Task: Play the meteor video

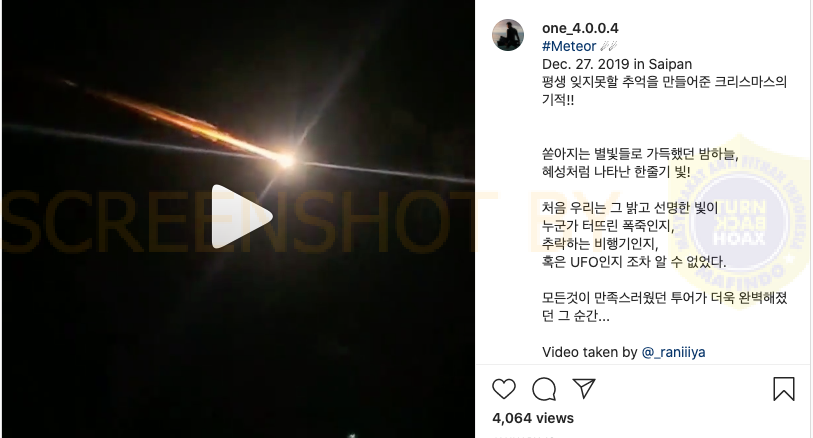Action: tap(242, 216)
